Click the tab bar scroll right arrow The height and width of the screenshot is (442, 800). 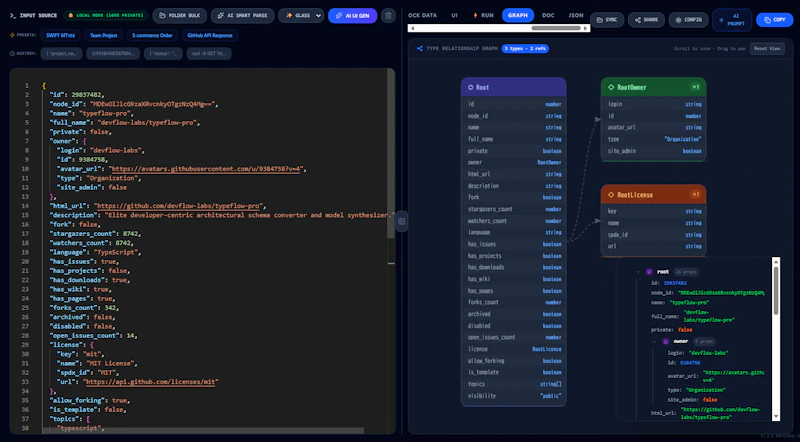tap(586, 28)
